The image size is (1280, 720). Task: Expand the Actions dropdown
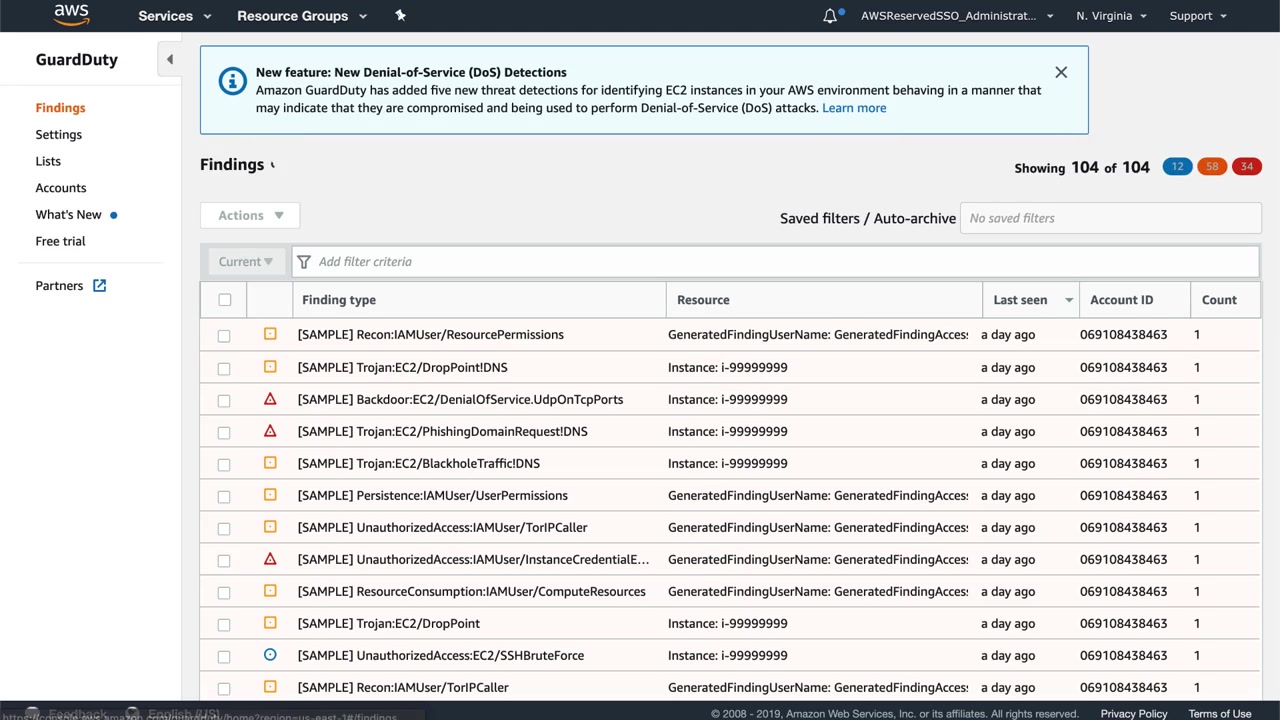tap(250, 215)
